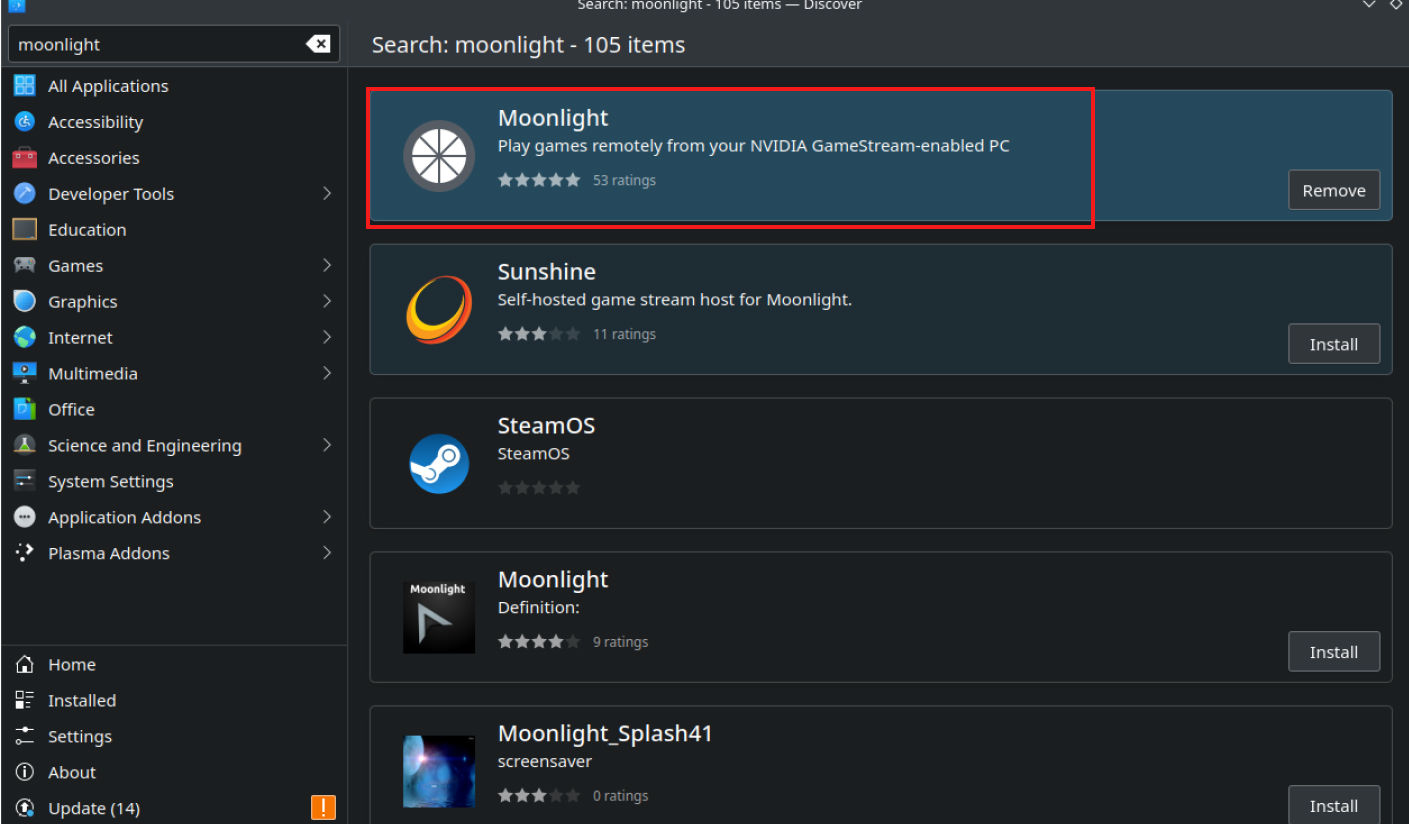Expand the Internet category

coord(326,337)
